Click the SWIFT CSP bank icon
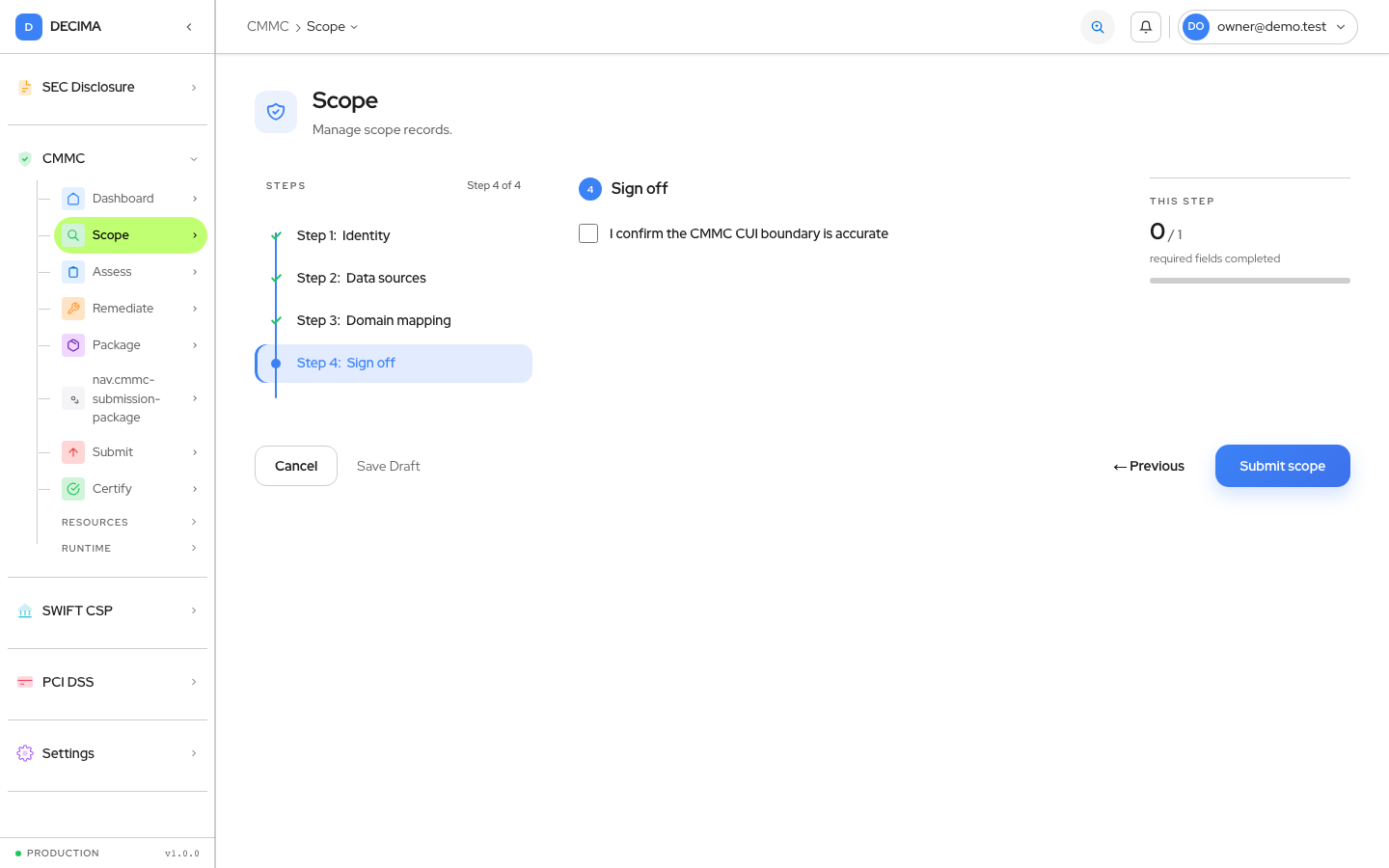 coord(25,611)
